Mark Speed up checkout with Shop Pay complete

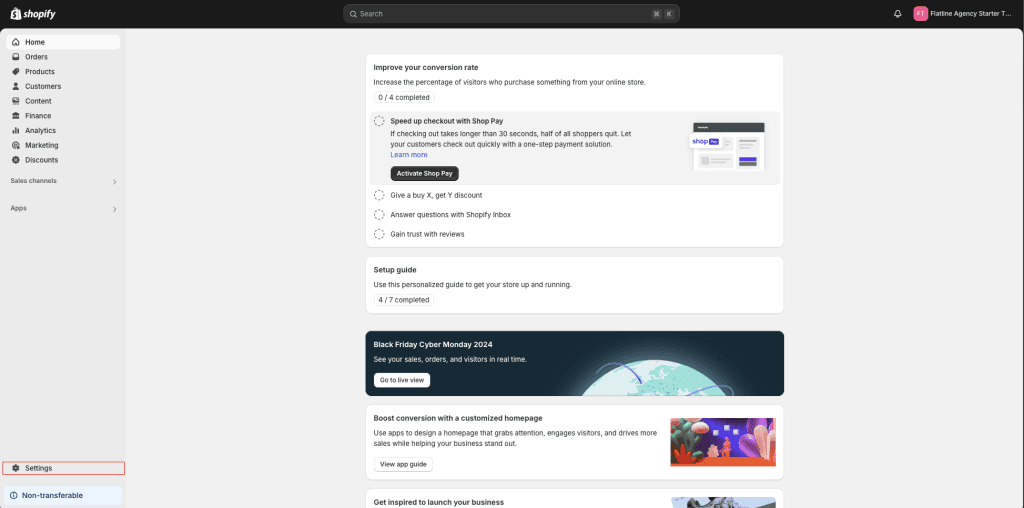[x=379, y=121]
